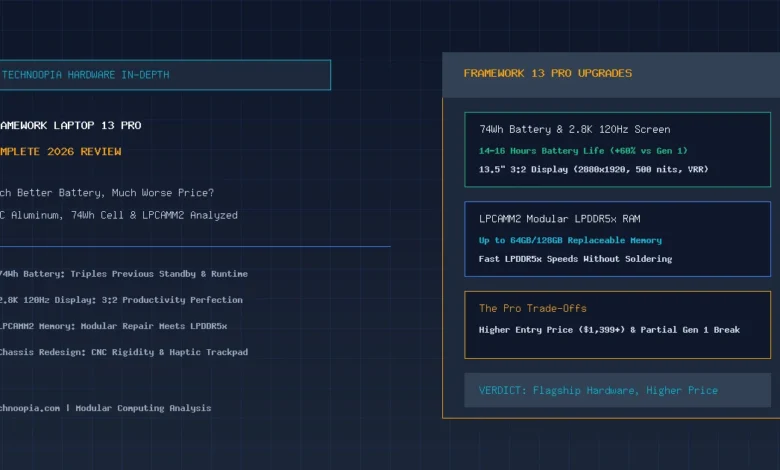780x470 pixels.
Task: Select the Framework 13 Pro Upgrades heading
Action: 548,73
